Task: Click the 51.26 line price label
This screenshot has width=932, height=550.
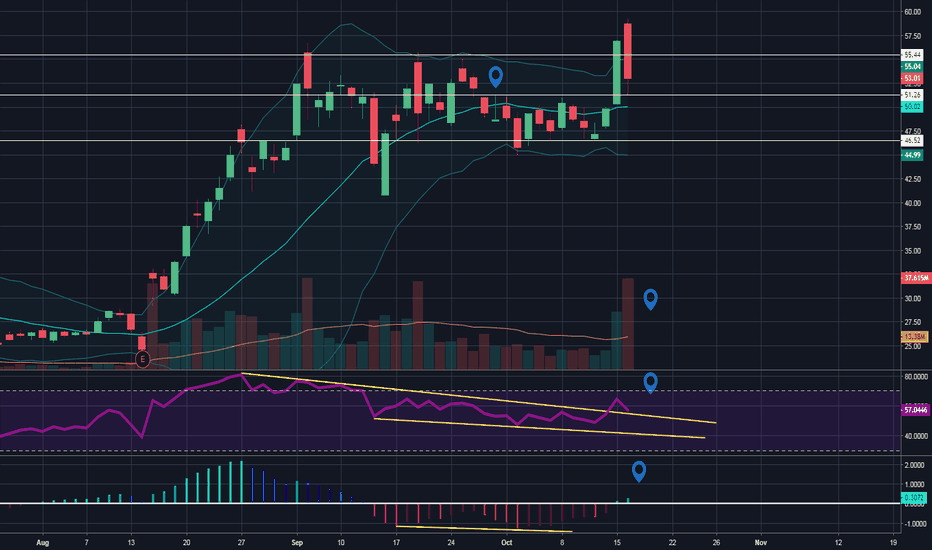Action: tap(912, 95)
